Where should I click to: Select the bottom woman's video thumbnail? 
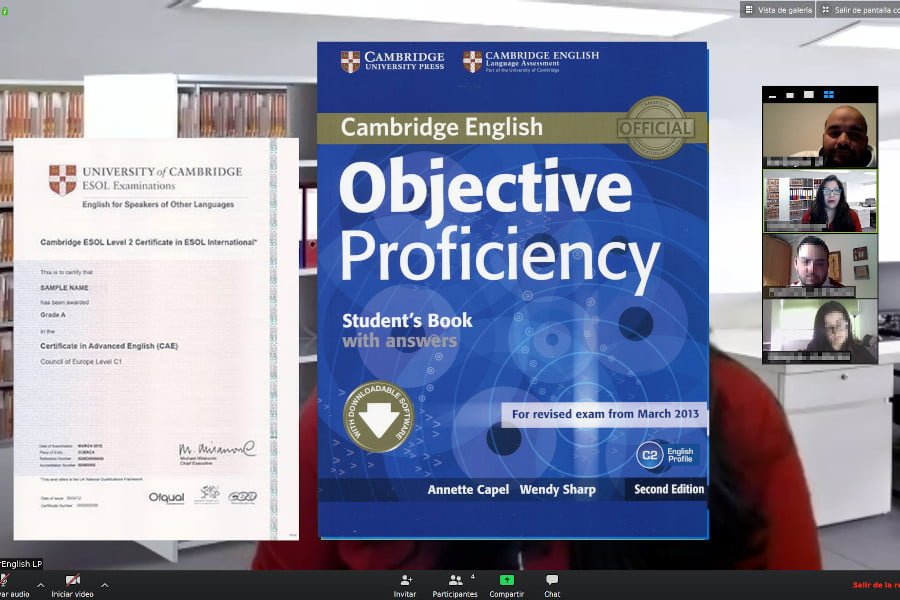click(x=820, y=331)
